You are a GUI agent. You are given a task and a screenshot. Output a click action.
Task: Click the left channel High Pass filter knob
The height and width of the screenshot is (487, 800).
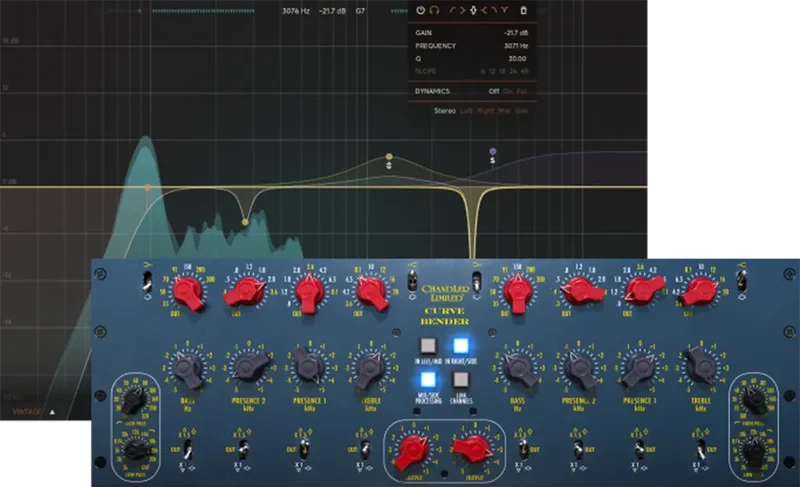coord(134,401)
